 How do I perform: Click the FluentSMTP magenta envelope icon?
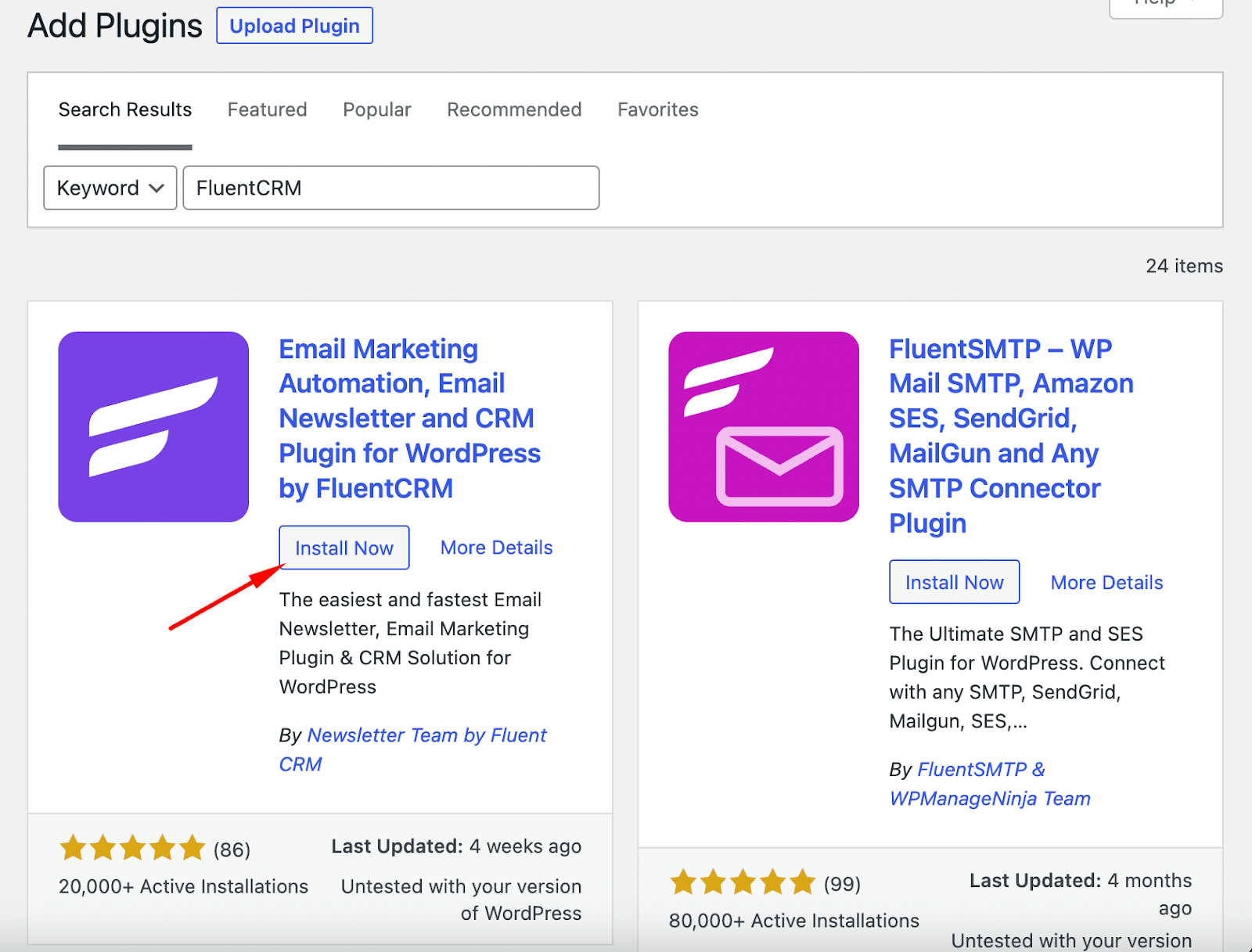click(x=764, y=426)
